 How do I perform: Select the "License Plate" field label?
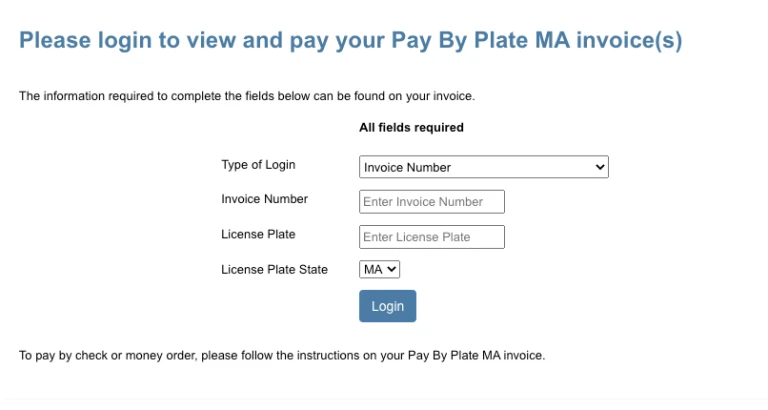pyautogui.click(x=258, y=234)
